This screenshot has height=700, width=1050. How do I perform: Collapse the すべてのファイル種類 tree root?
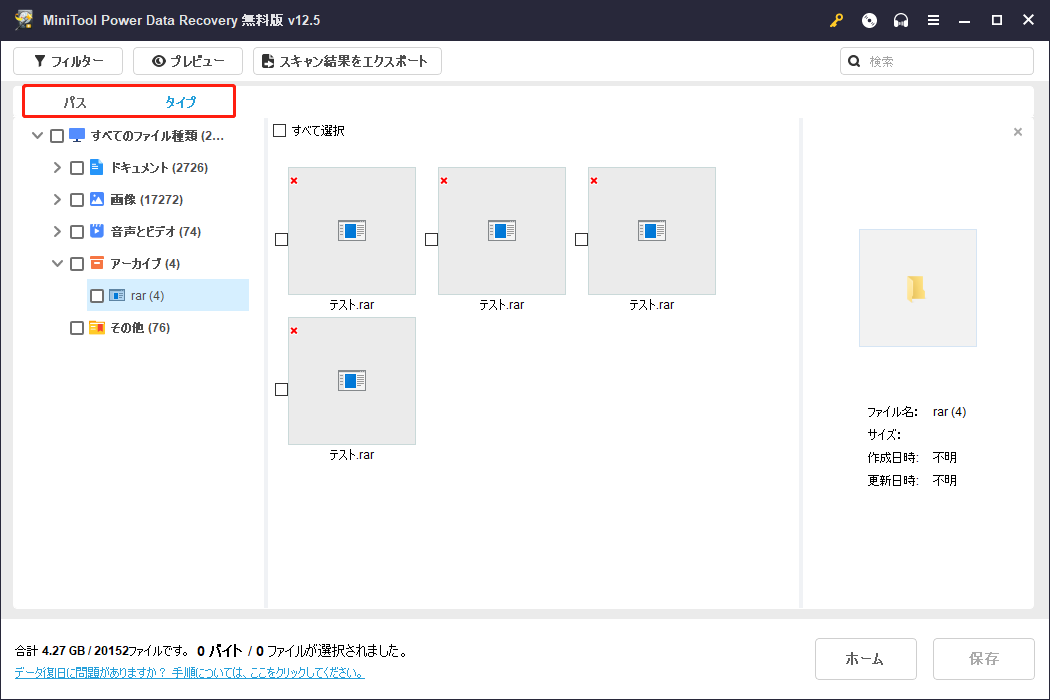pos(38,135)
